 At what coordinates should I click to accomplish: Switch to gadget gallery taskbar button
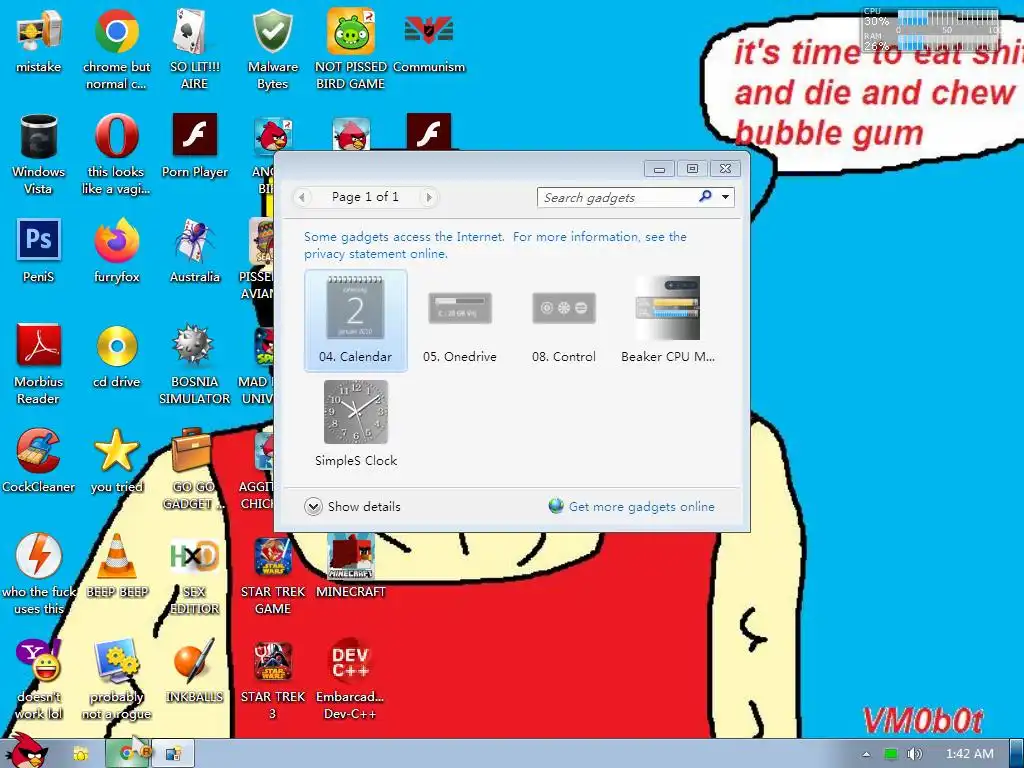pyautogui.click(x=173, y=754)
